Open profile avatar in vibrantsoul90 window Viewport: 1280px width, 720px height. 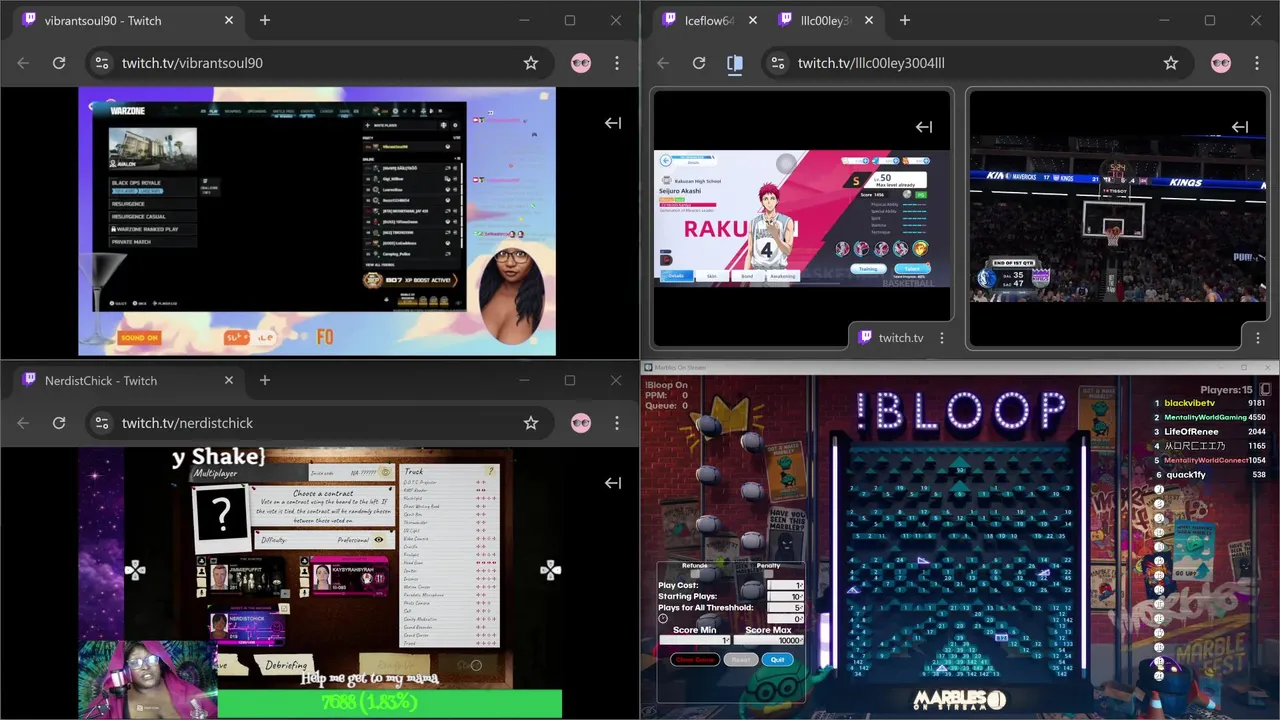pyautogui.click(x=581, y=63)
